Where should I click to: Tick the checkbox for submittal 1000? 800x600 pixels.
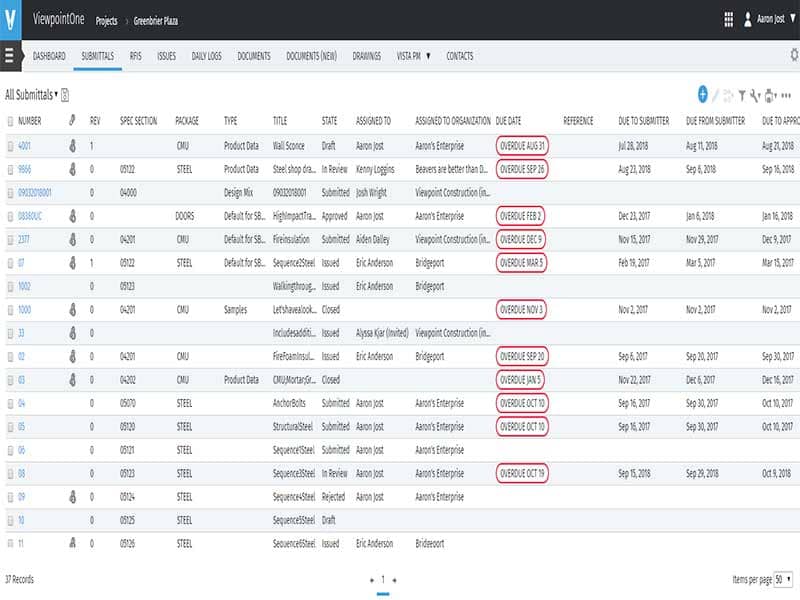[11, 310]
